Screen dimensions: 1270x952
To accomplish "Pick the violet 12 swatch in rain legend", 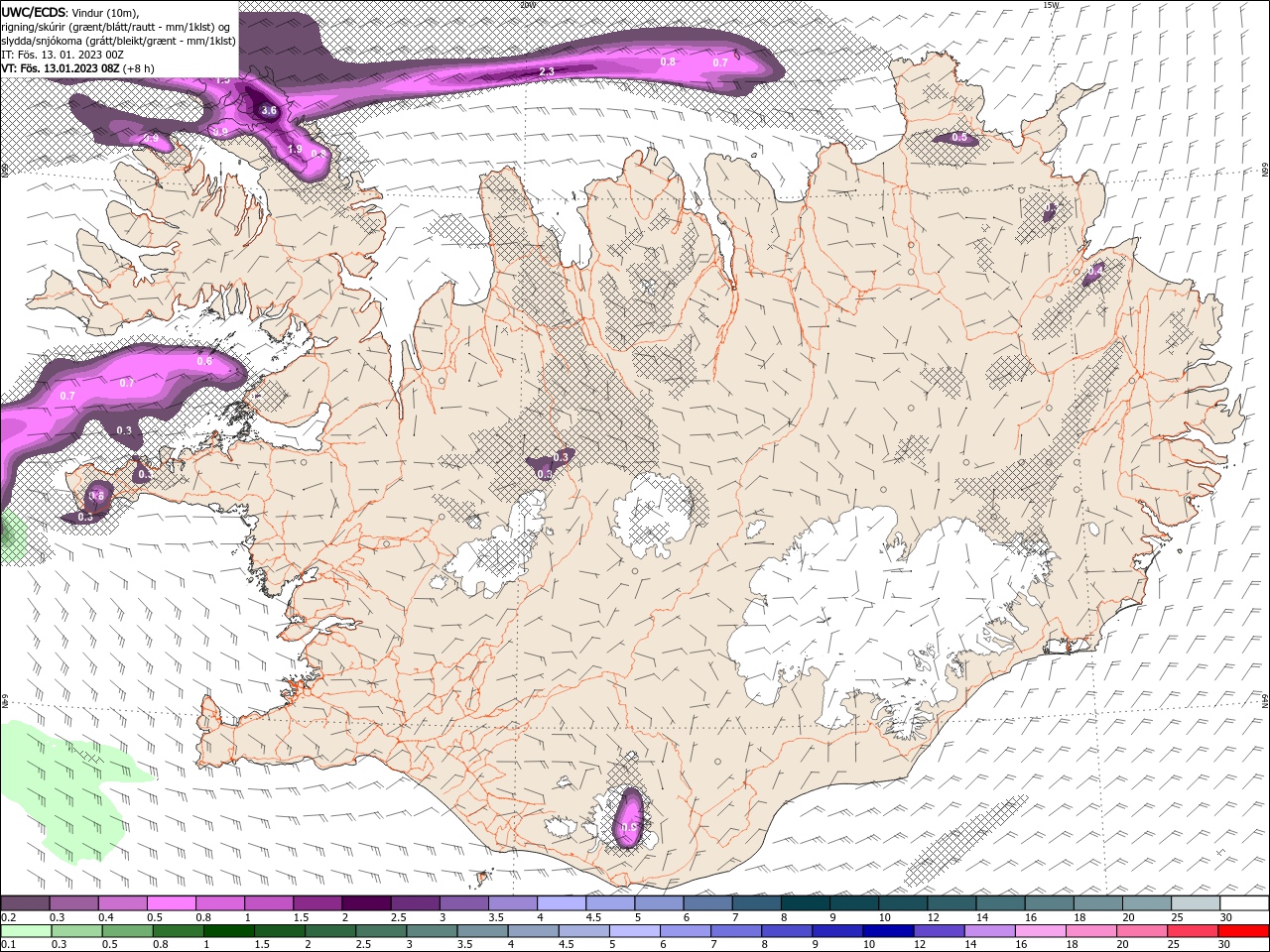I will pyautogui.click(x=940, y=931).
